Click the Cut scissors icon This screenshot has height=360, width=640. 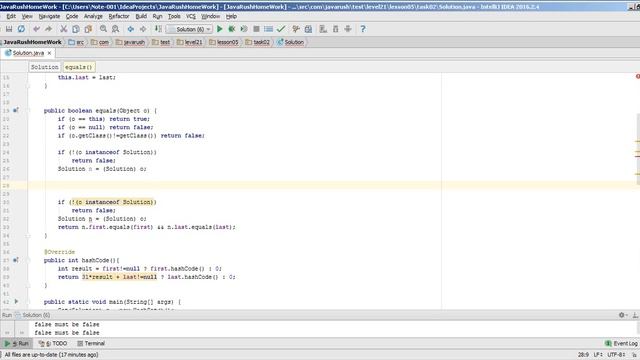pyautogui.click(x=63, y=29)
